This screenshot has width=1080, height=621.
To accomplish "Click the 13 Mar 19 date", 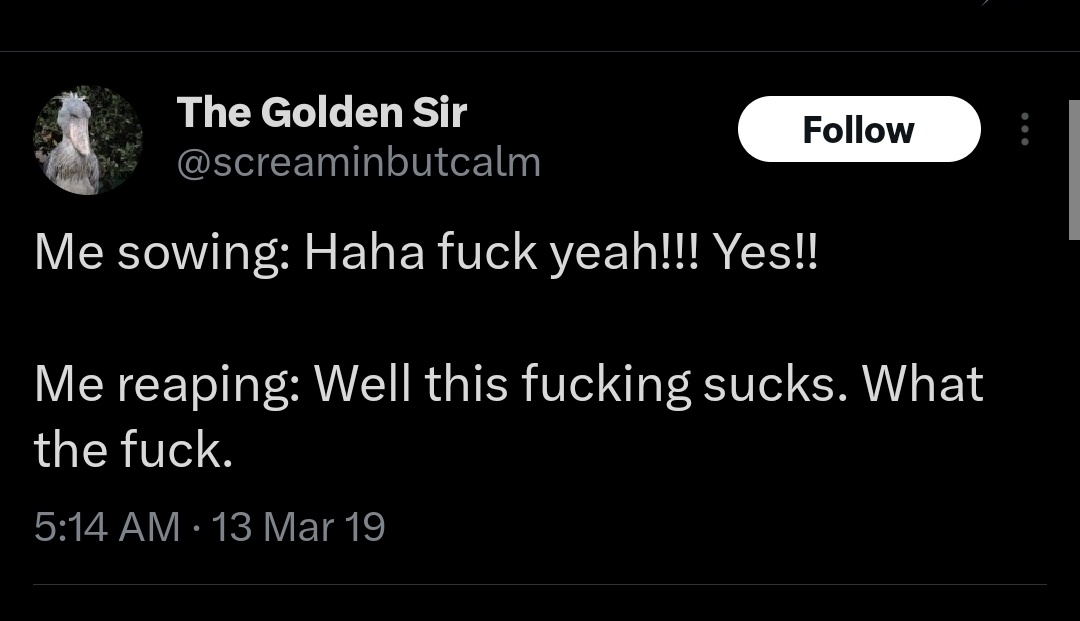I will [x=298, y=527].
